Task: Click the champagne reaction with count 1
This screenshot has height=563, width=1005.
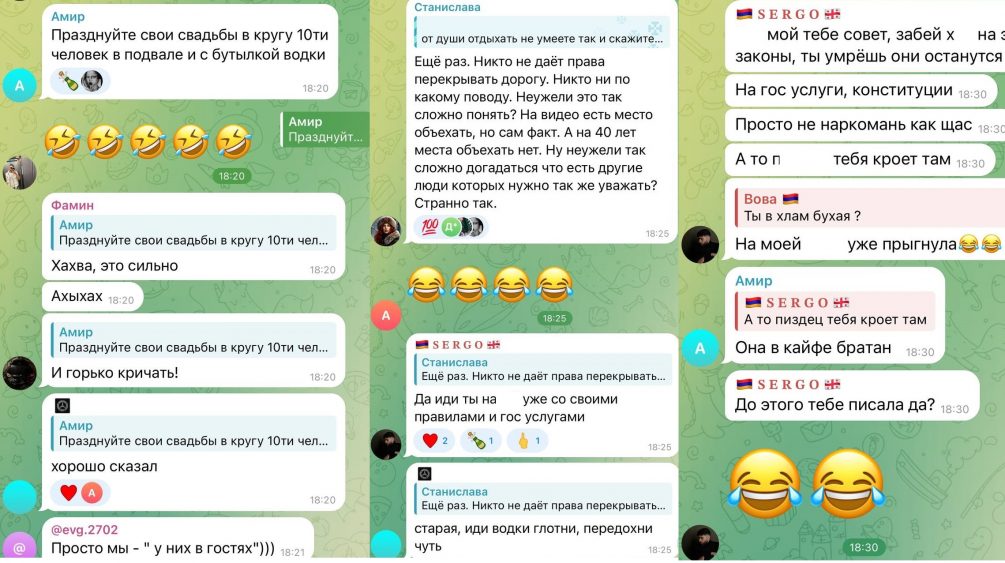Action: pos(481,441)
